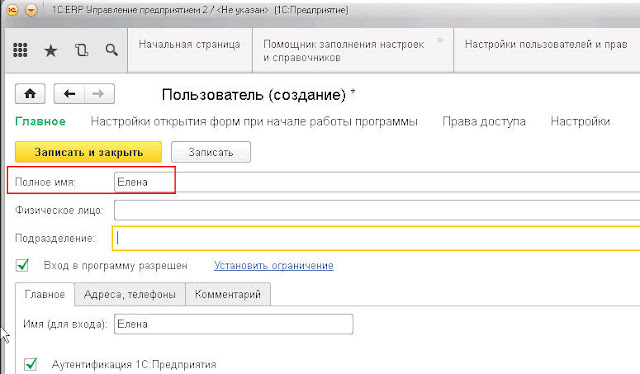Open the orange main menu dropdown icon

[x=31, y=10]
